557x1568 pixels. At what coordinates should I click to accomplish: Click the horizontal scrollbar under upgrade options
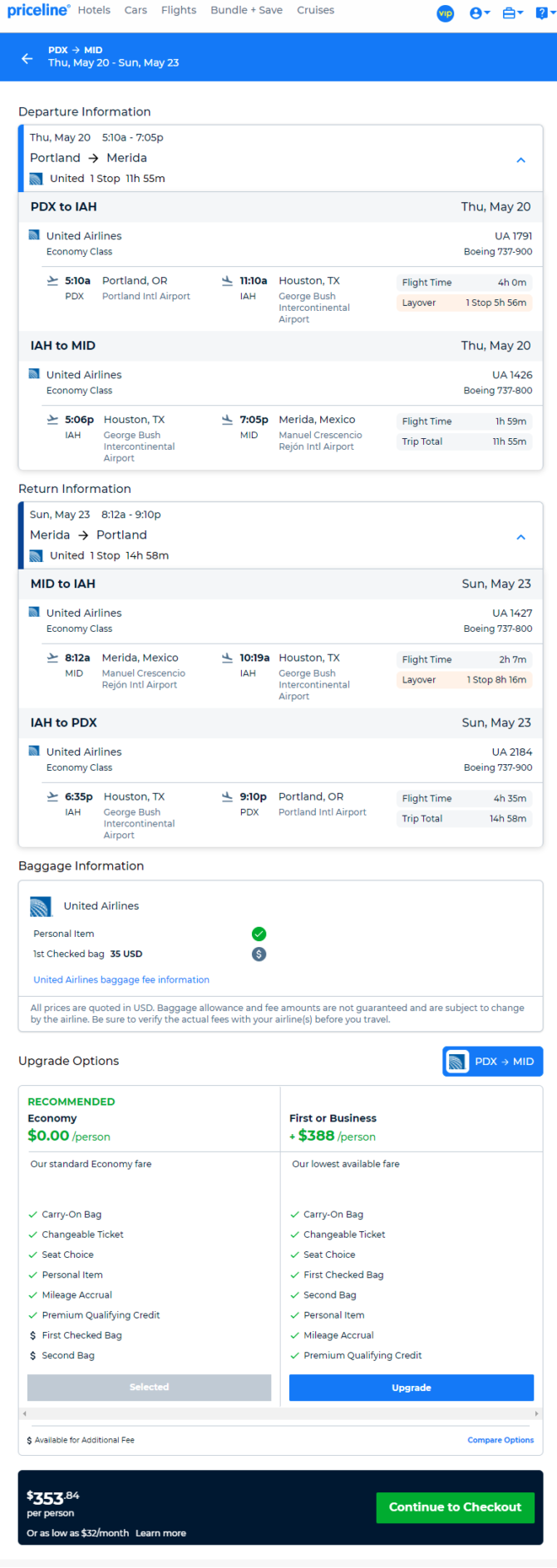[x=281, y=1413]
